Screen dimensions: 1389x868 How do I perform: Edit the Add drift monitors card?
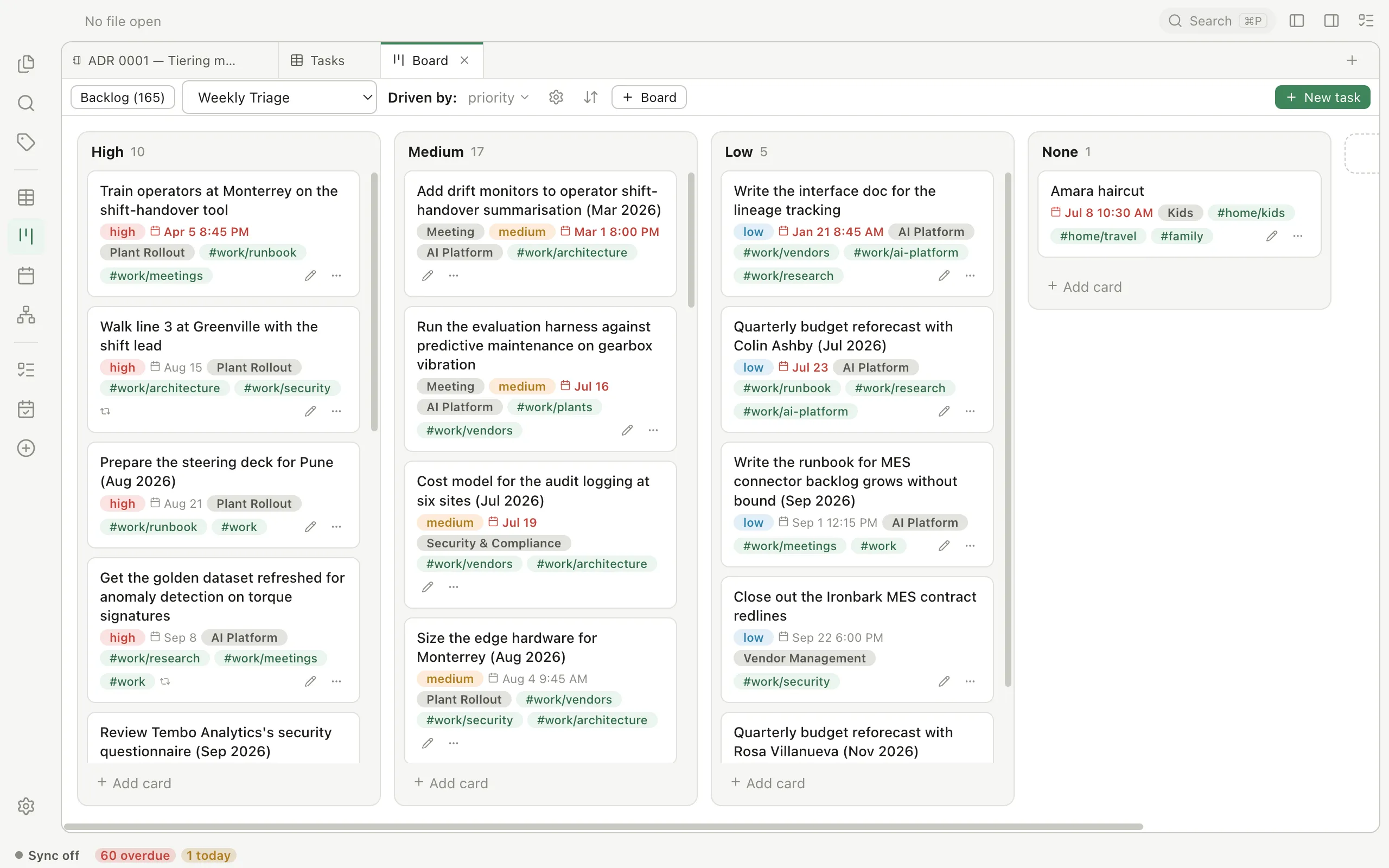tap(427, 276)
